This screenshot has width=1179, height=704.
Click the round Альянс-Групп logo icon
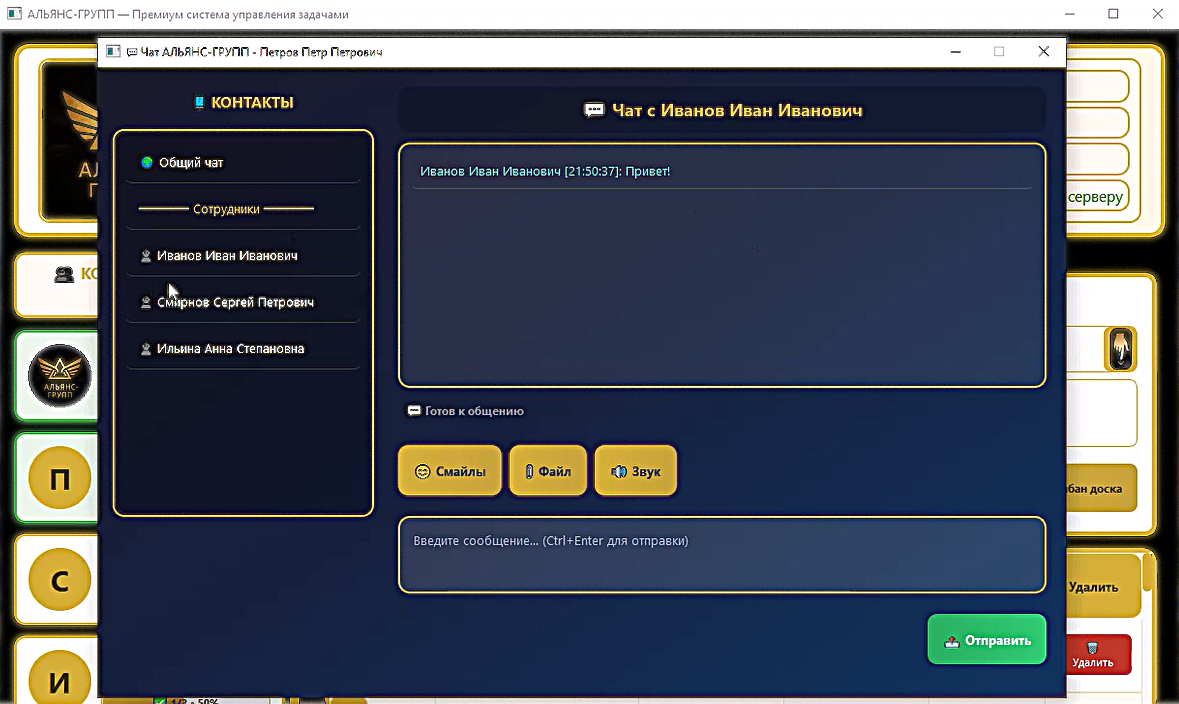[59, 375]
